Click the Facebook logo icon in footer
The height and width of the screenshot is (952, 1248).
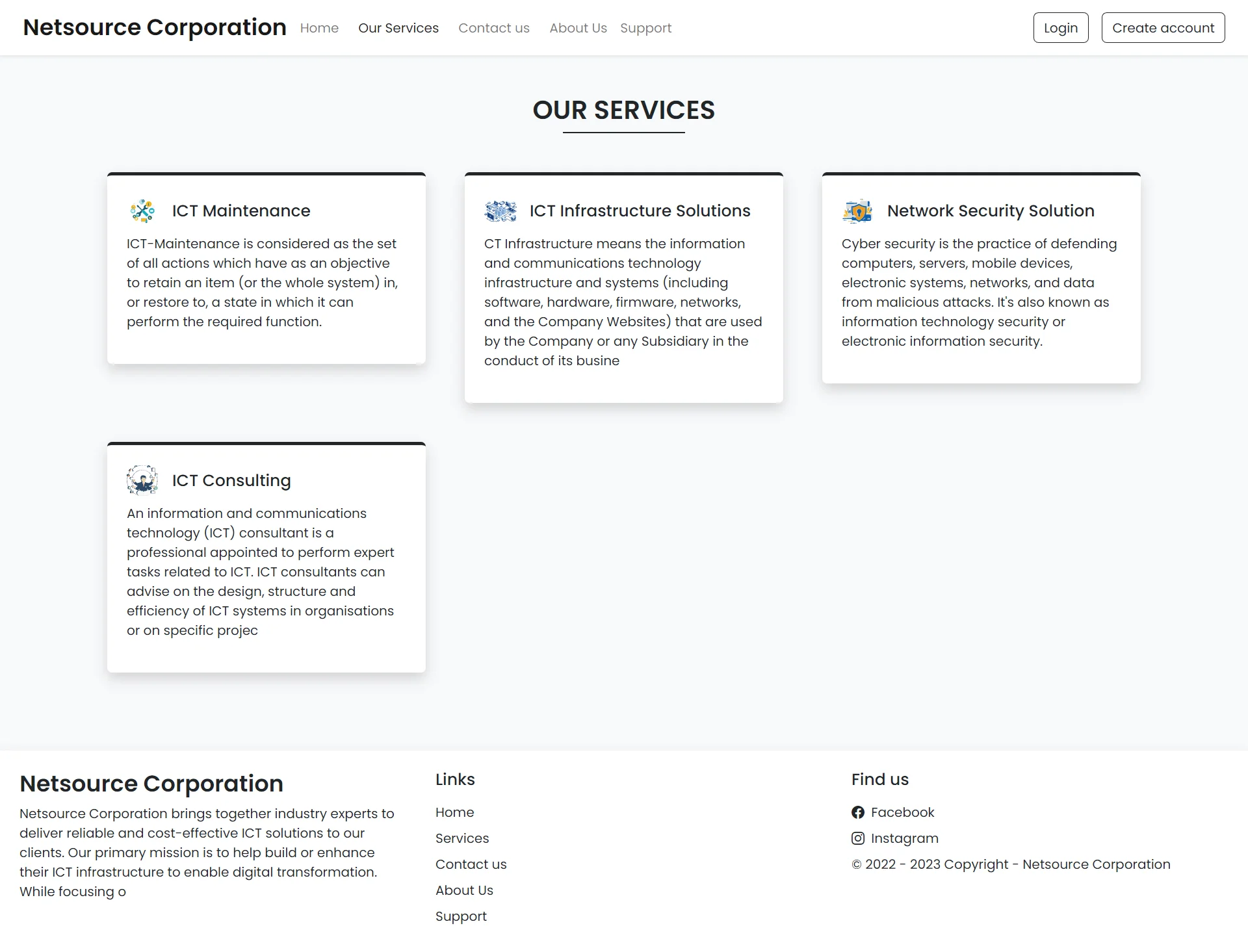click(858, 812)
